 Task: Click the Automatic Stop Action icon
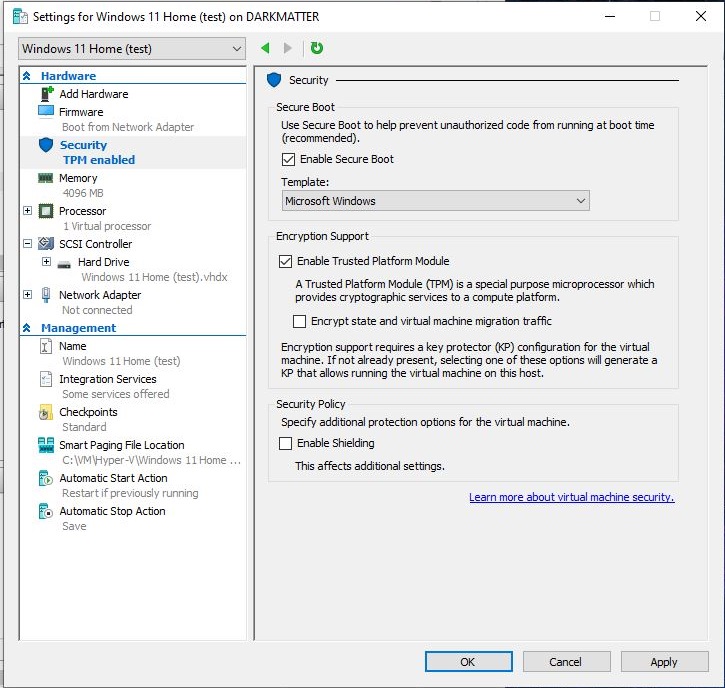click(x=46, y=511)
